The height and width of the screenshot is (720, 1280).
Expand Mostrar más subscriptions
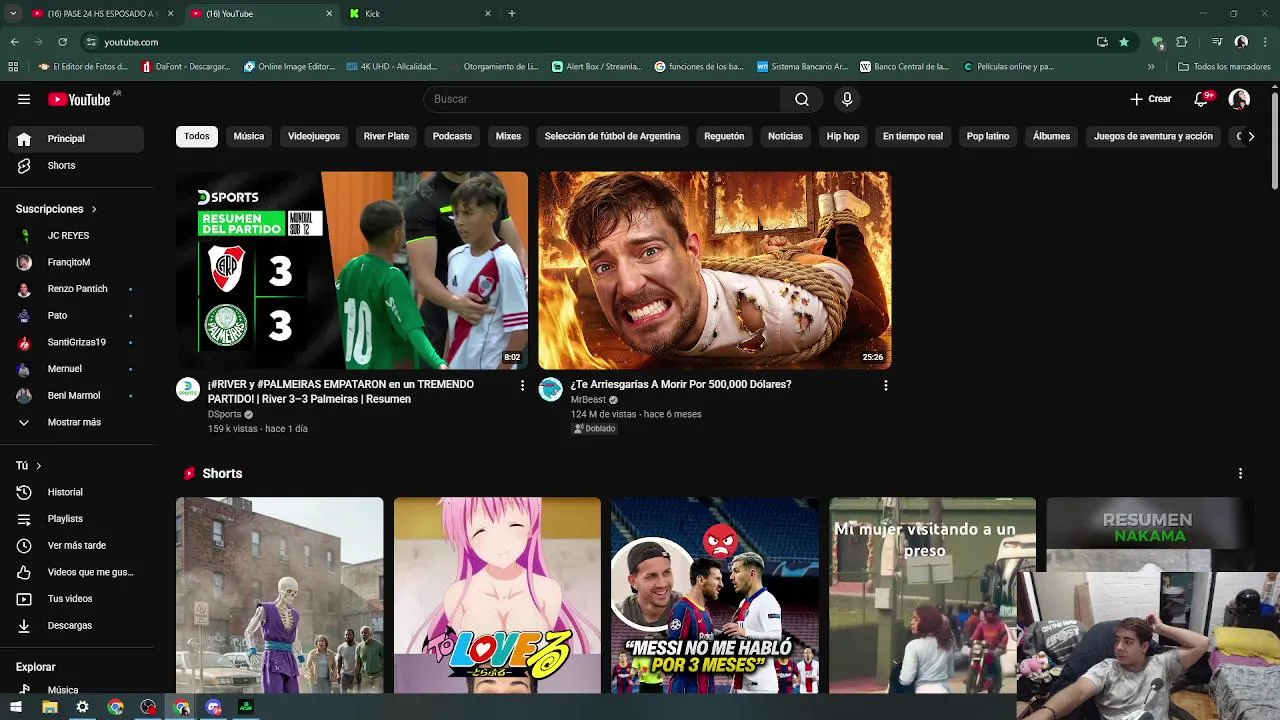click(76, 422)
